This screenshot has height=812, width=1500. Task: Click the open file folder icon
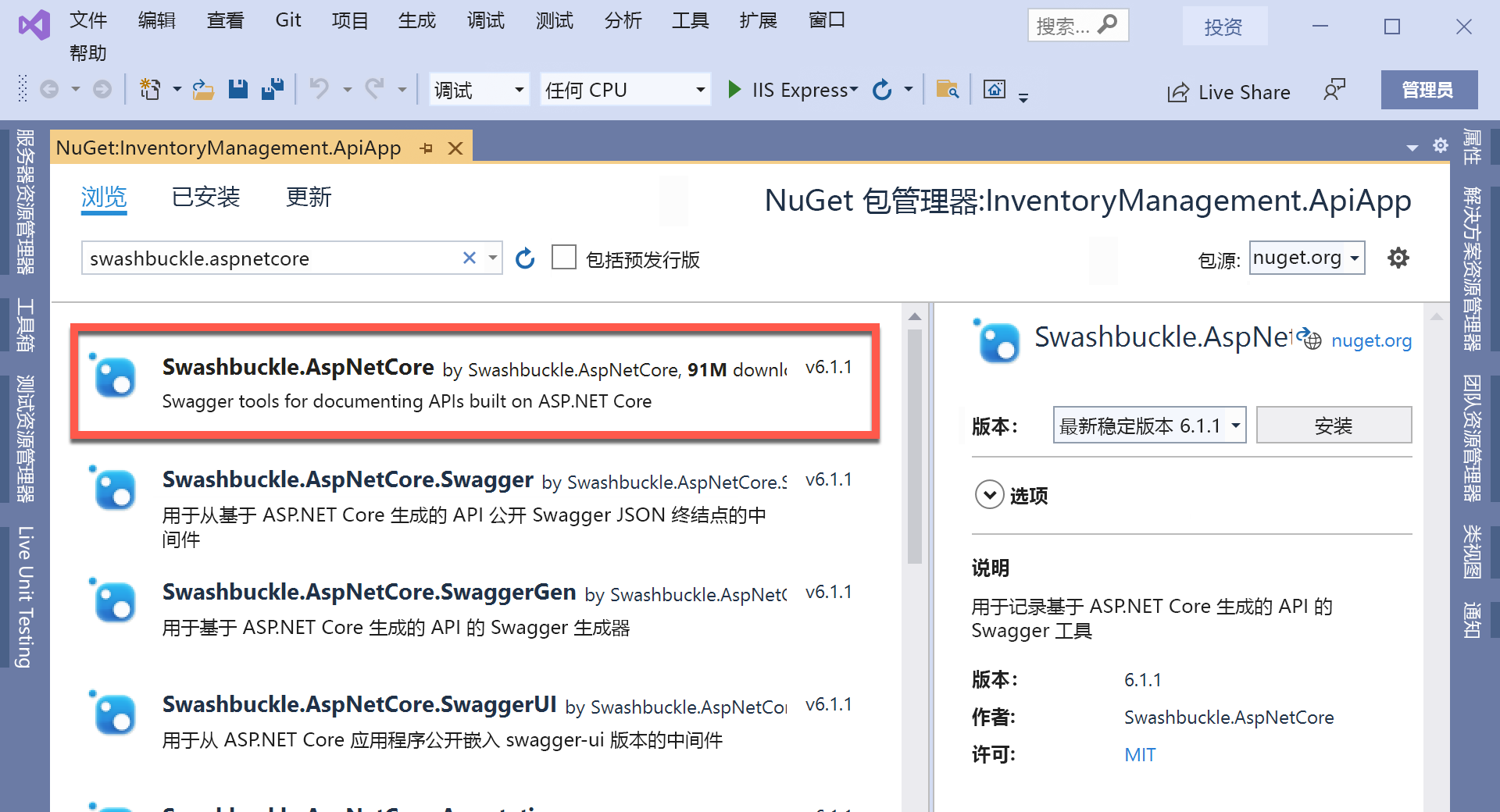pos(203,90)
